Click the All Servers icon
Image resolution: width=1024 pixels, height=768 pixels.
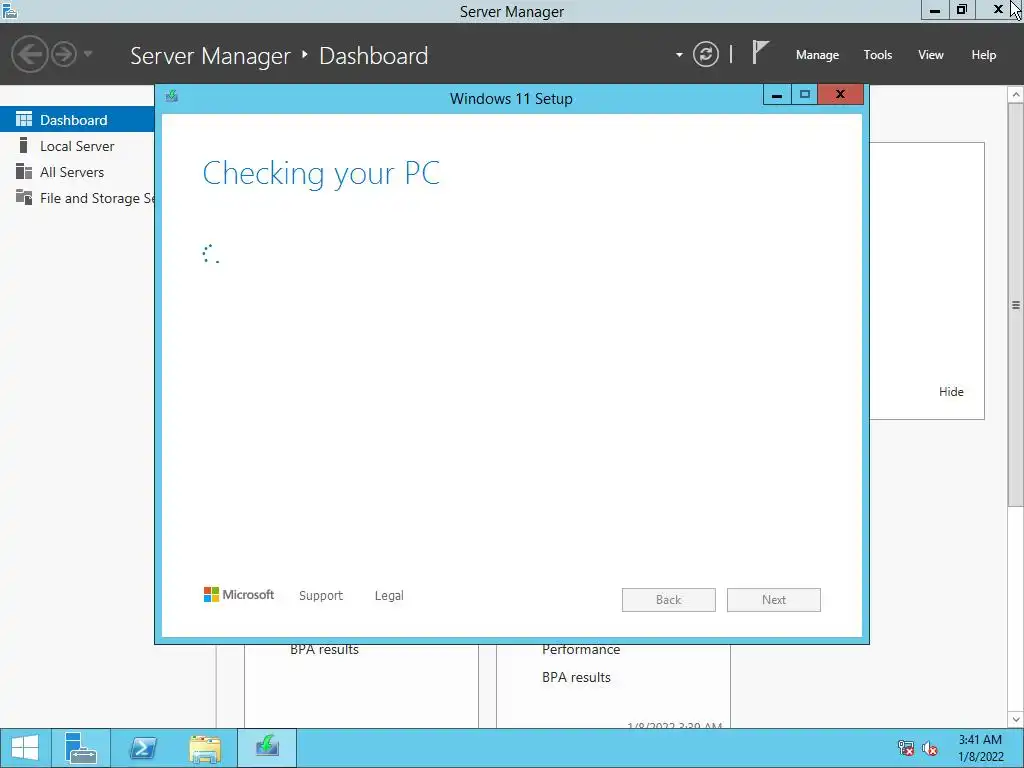click(24, 172)
